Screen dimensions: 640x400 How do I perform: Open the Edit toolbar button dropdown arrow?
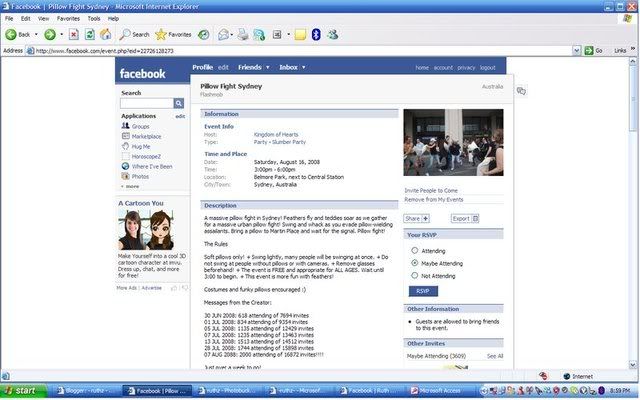(288, 35)
